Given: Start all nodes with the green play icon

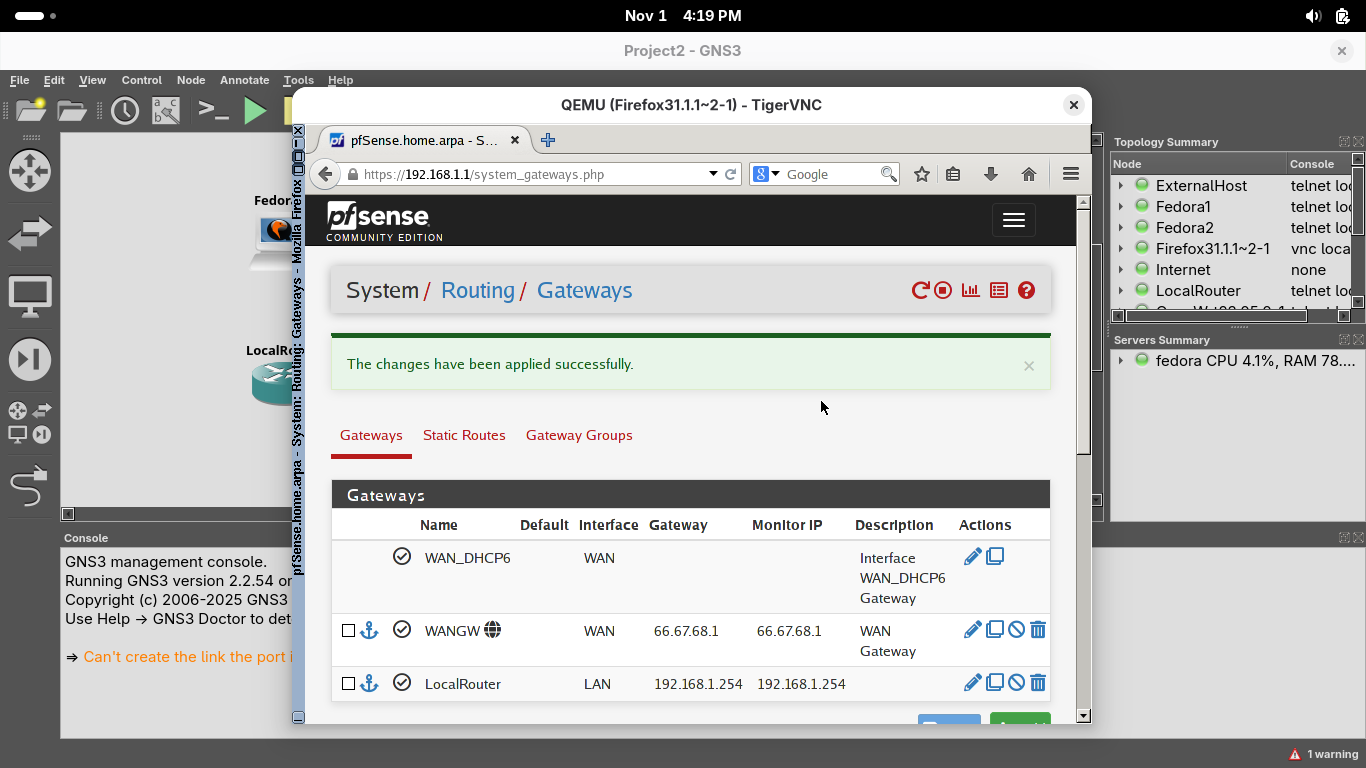Looking at the screenshot, I should coord(256,110).
